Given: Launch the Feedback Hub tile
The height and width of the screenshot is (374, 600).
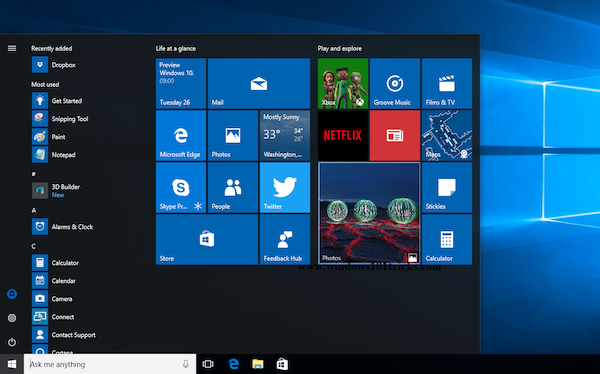Looking at the screenshot, I should pos(285,240).
